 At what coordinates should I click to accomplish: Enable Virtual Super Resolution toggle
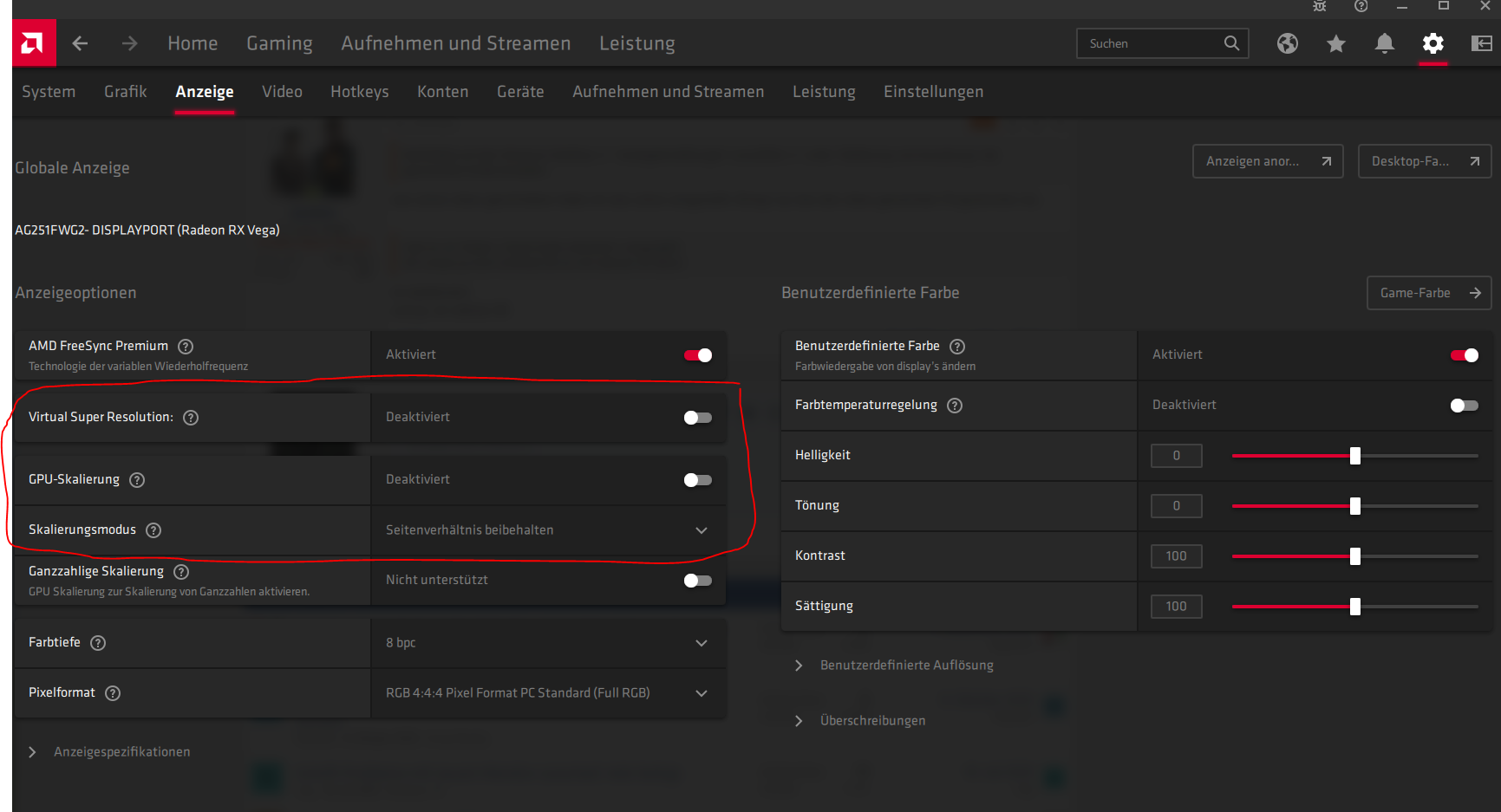pyautogui.click(x=698, y=418)
